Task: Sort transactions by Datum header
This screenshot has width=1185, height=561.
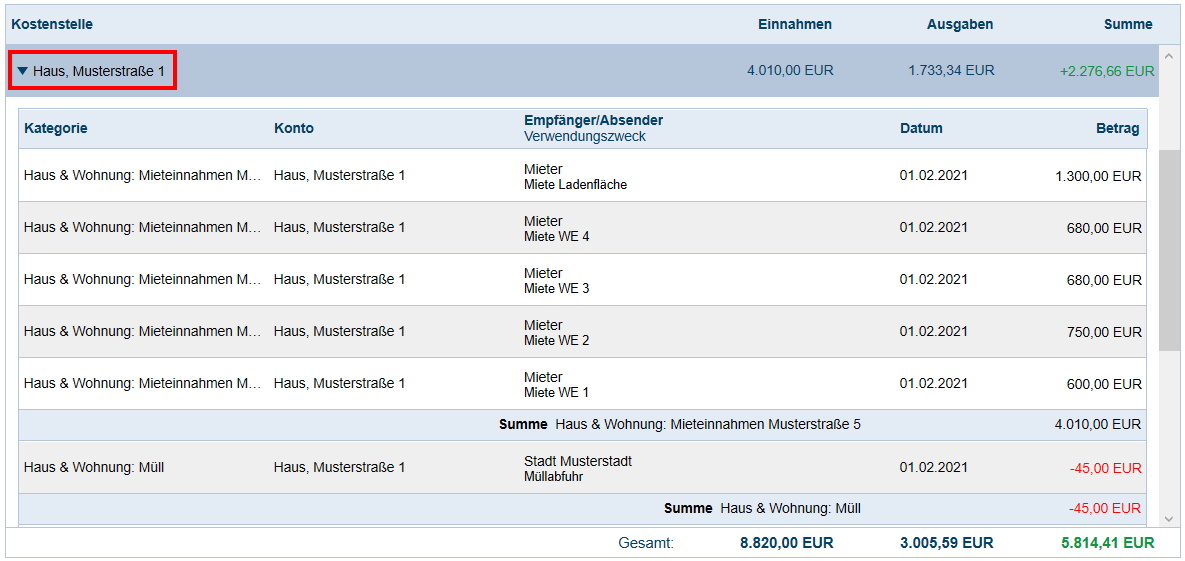Action: click(920, 128)
